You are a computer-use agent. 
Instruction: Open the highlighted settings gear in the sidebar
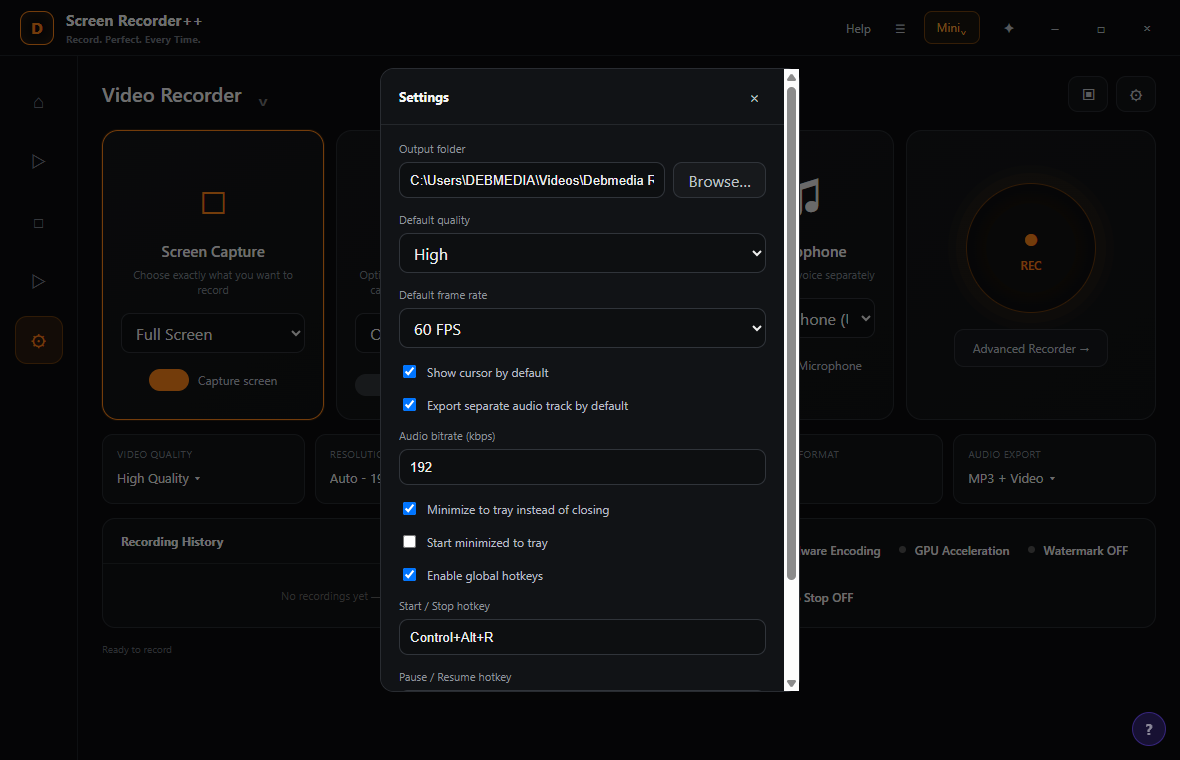coord(38,341)
